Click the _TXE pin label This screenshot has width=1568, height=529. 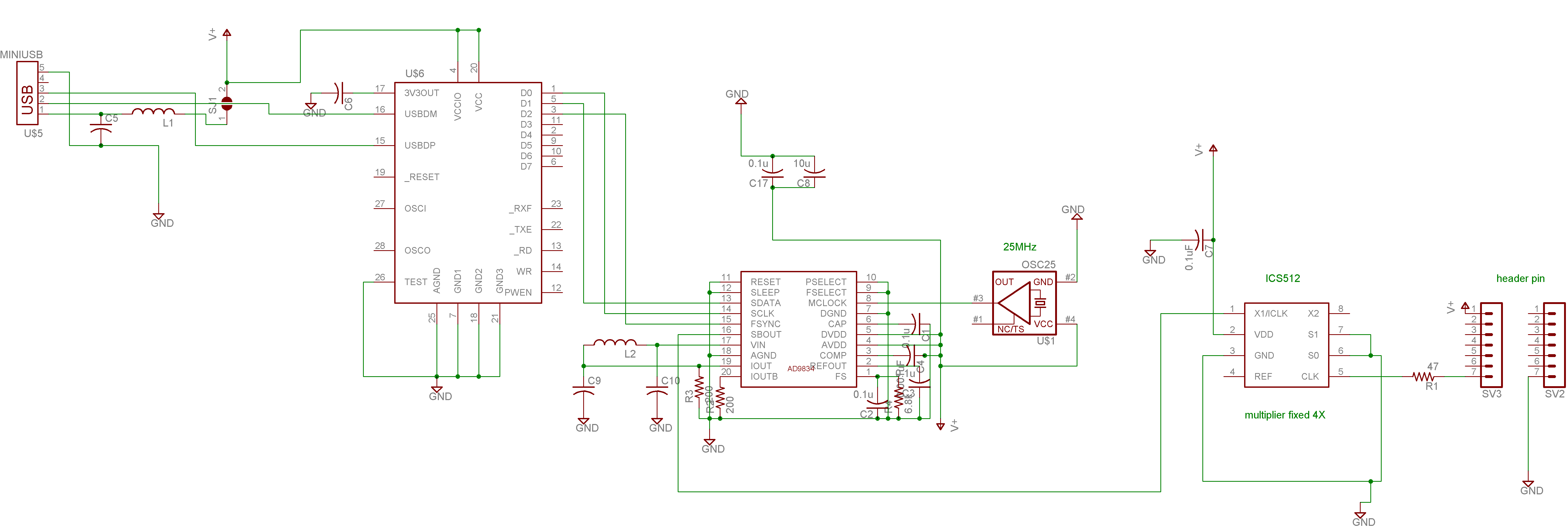(520, 229)
